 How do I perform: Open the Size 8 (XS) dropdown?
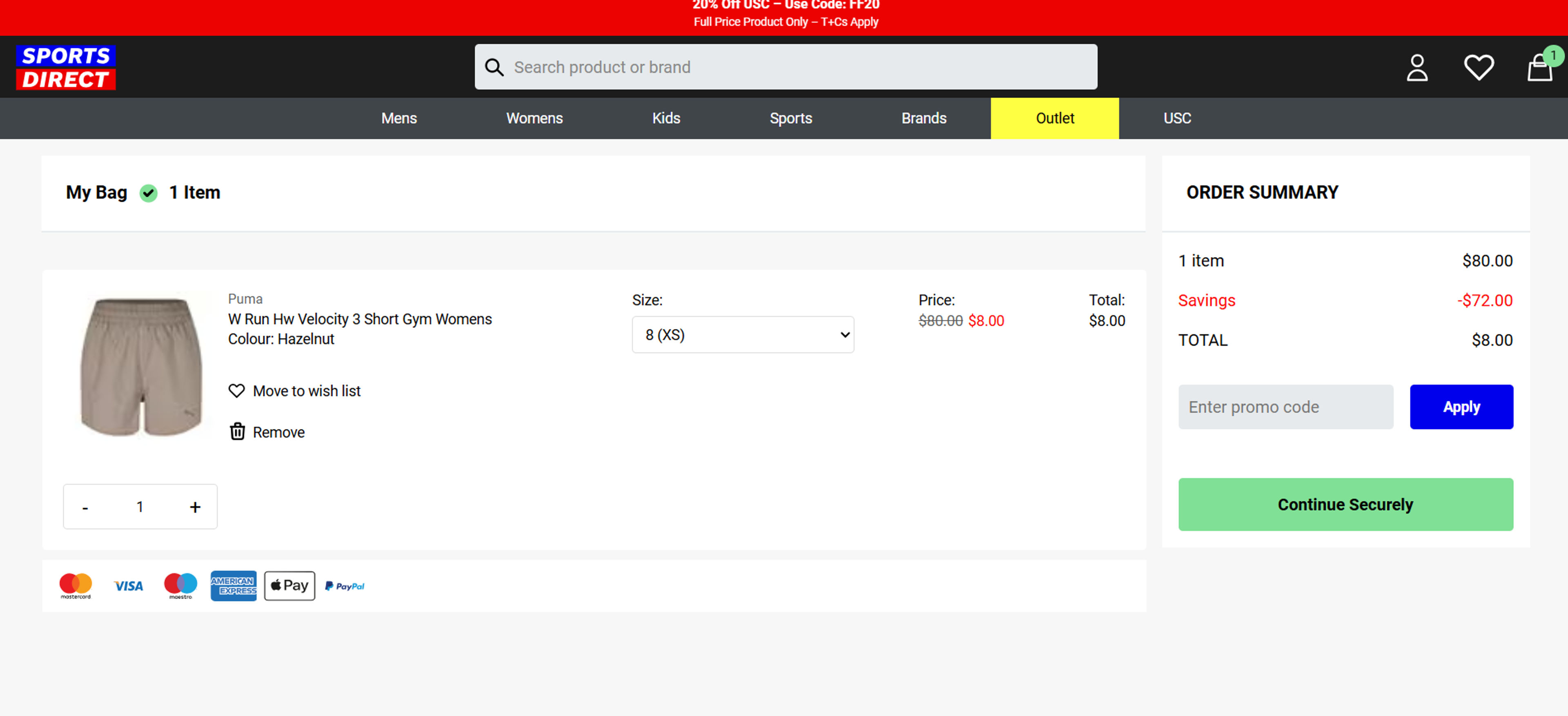click(743, 335)
